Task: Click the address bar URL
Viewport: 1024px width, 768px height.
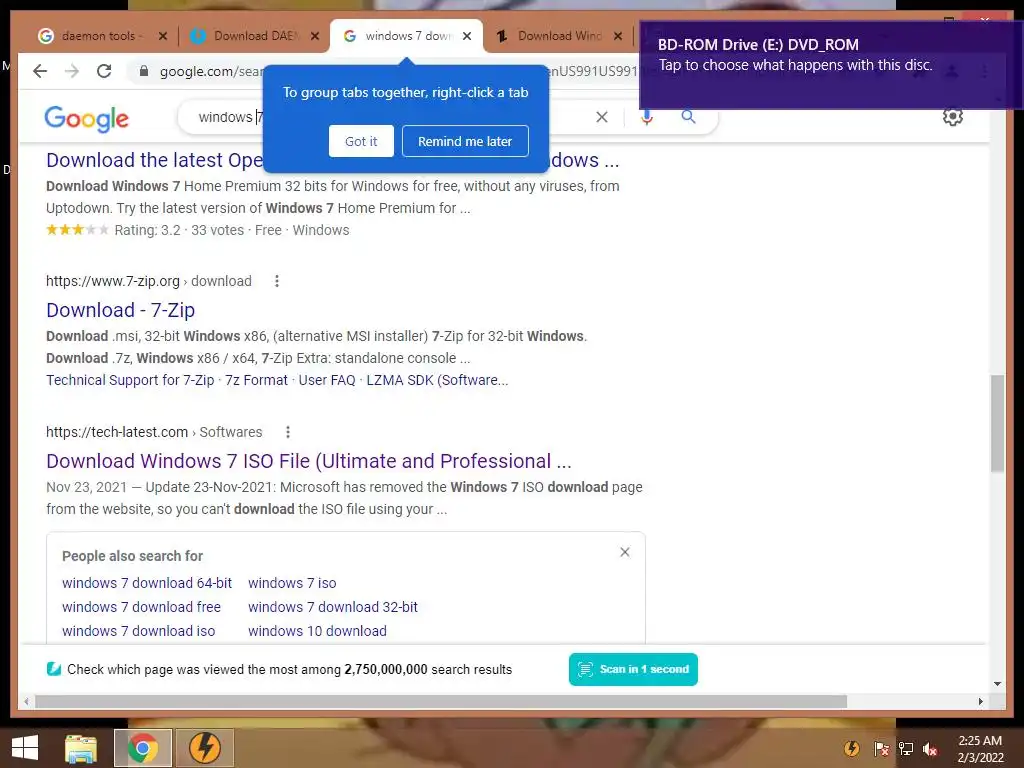Action: pyautogui.click(x=210, y=71)
